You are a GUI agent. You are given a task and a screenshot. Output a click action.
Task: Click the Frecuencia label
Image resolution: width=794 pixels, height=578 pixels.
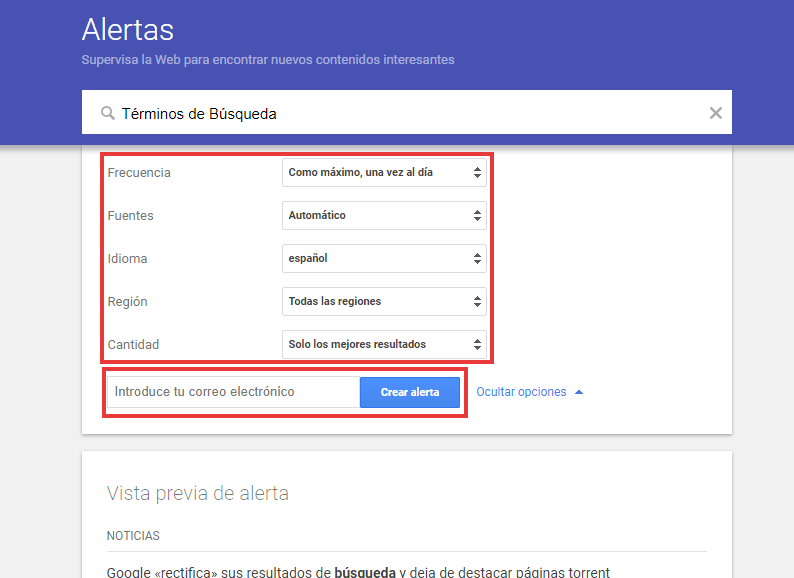point(139,172)
